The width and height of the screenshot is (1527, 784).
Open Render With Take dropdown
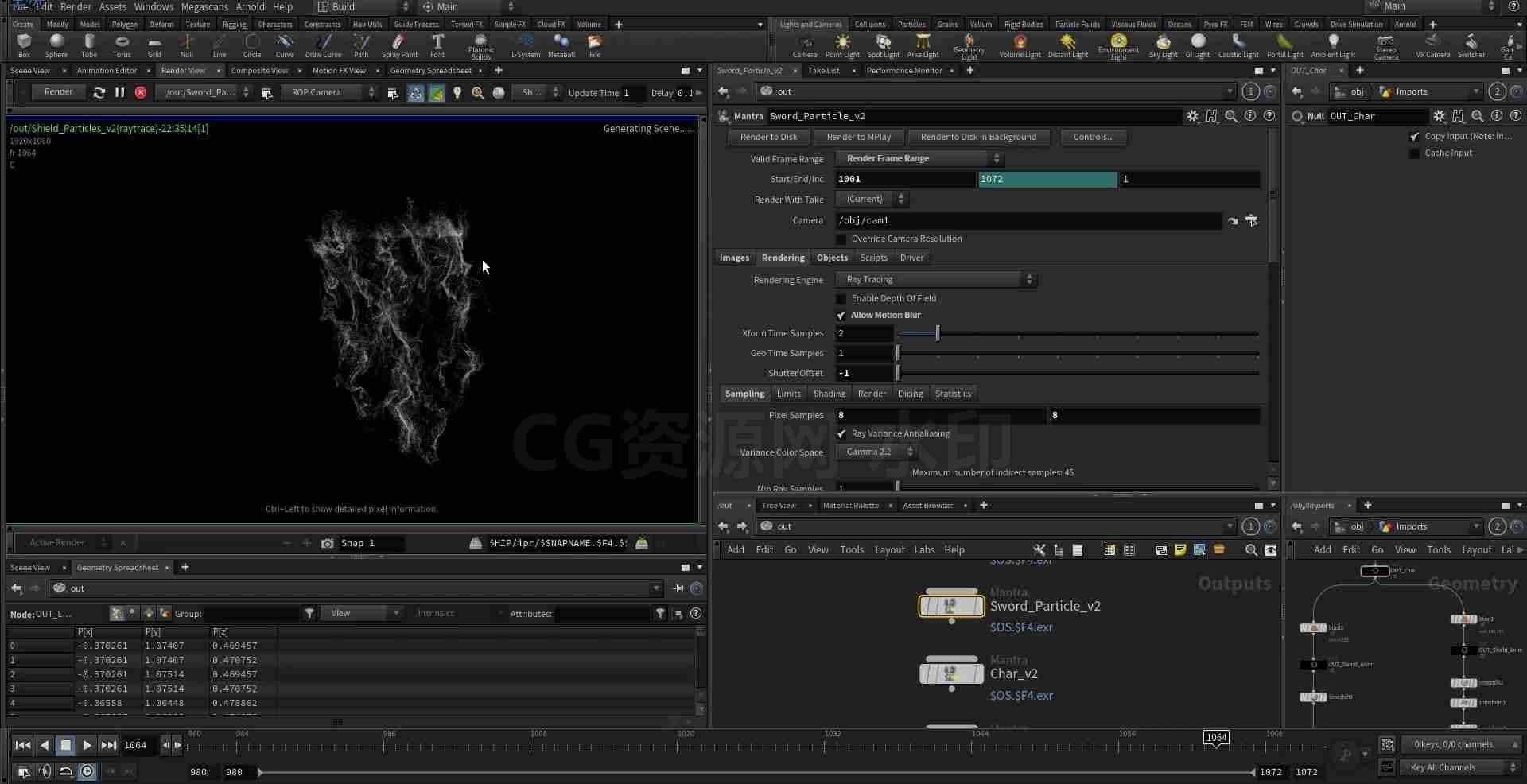872,199
